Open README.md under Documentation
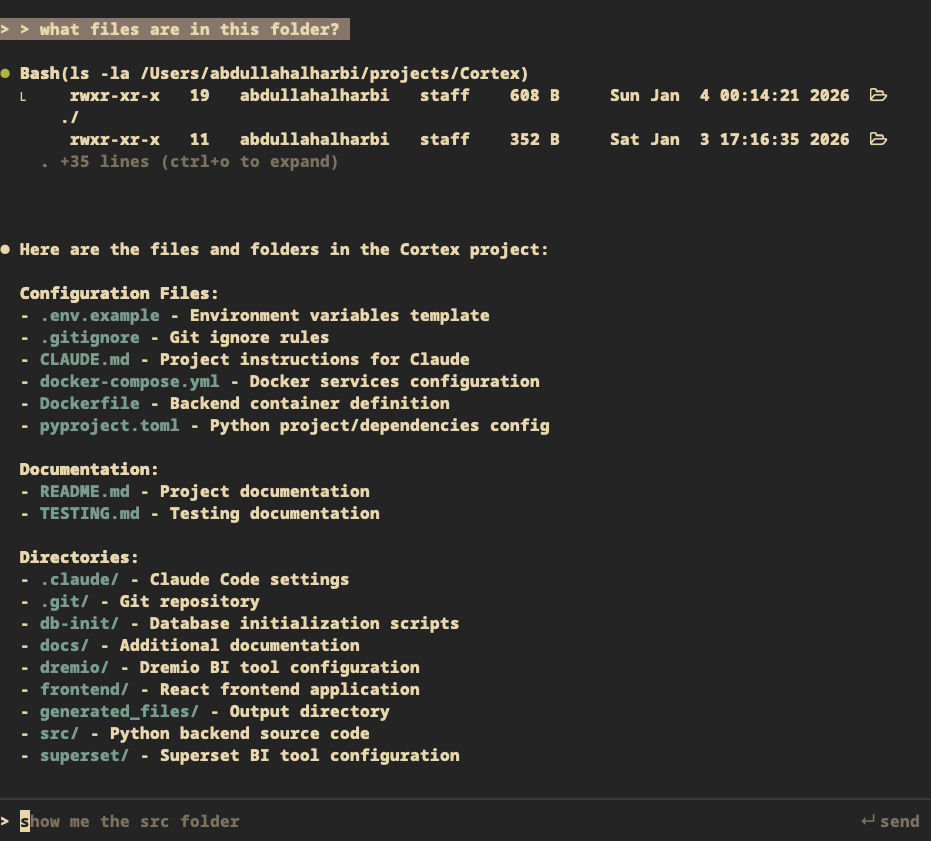 pyautogui.click(x=84, y=491)
